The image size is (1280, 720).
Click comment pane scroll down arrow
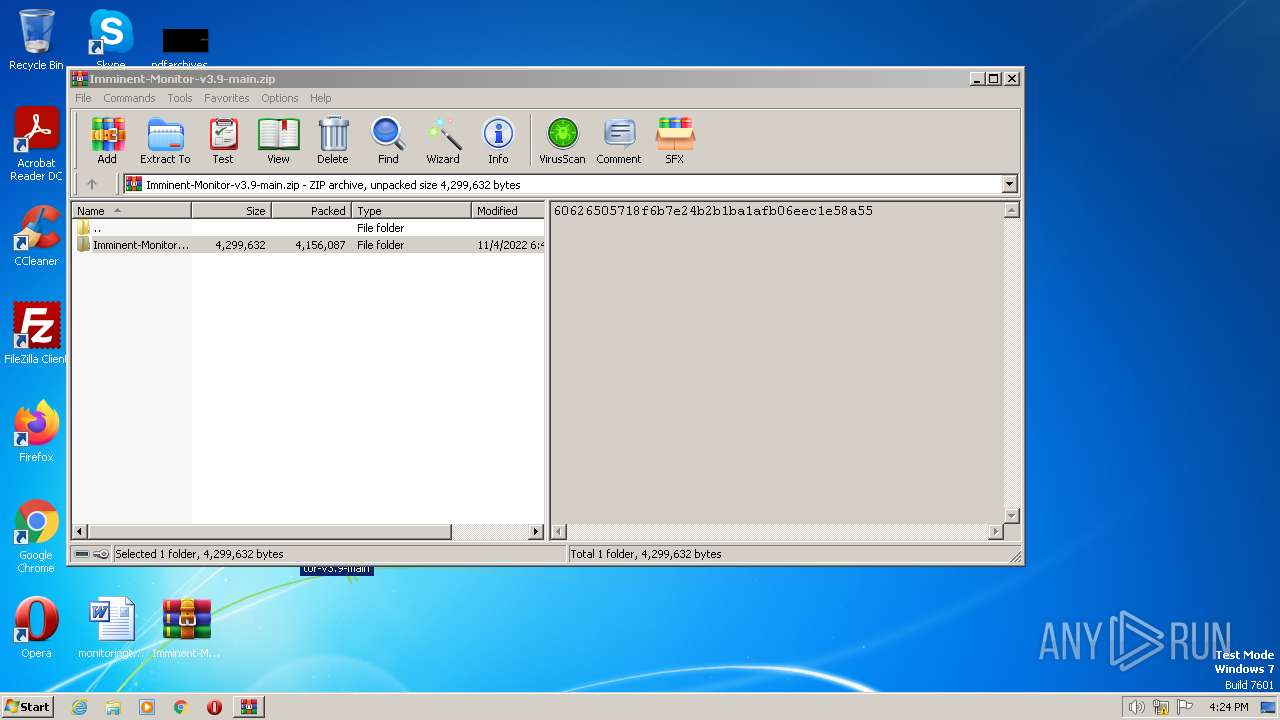pyautogui.click(x=1011, y=516)
